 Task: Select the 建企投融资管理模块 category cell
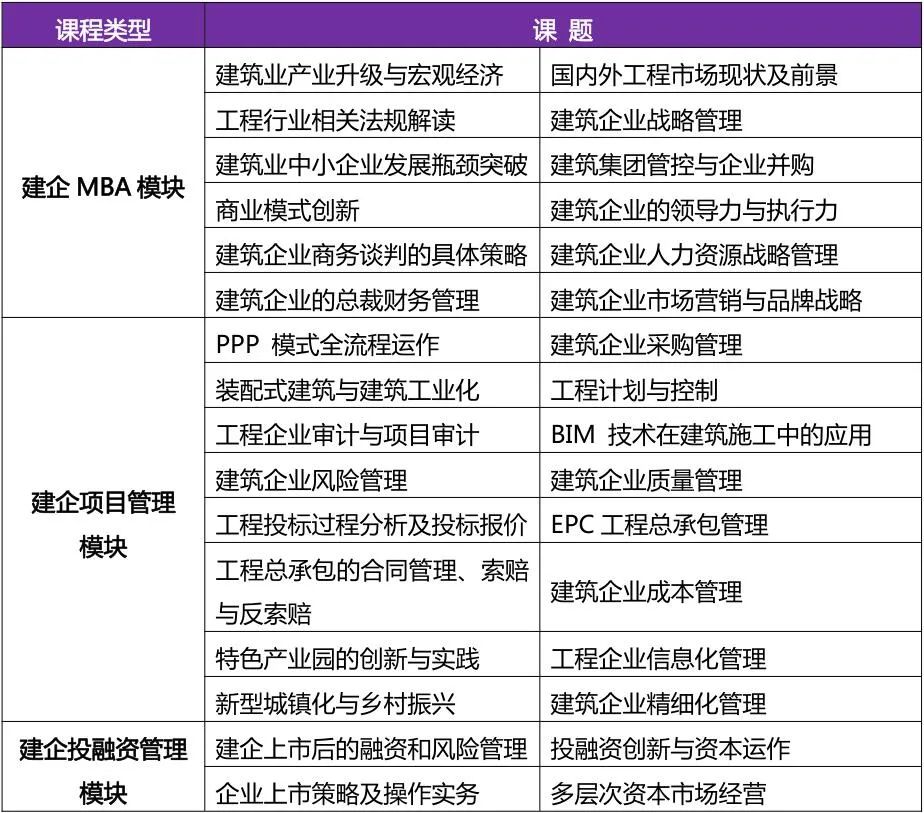[x=103, y=766]
